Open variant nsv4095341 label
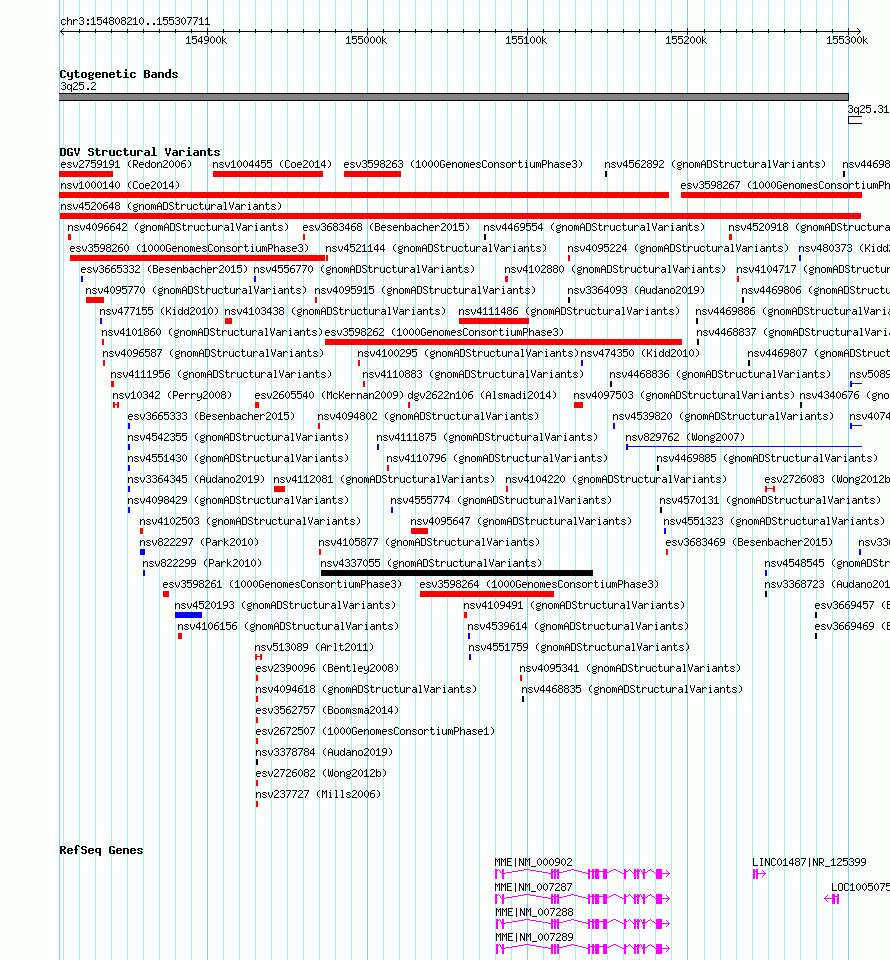This screenshot has height=960, width=890. tap(630, 668)
